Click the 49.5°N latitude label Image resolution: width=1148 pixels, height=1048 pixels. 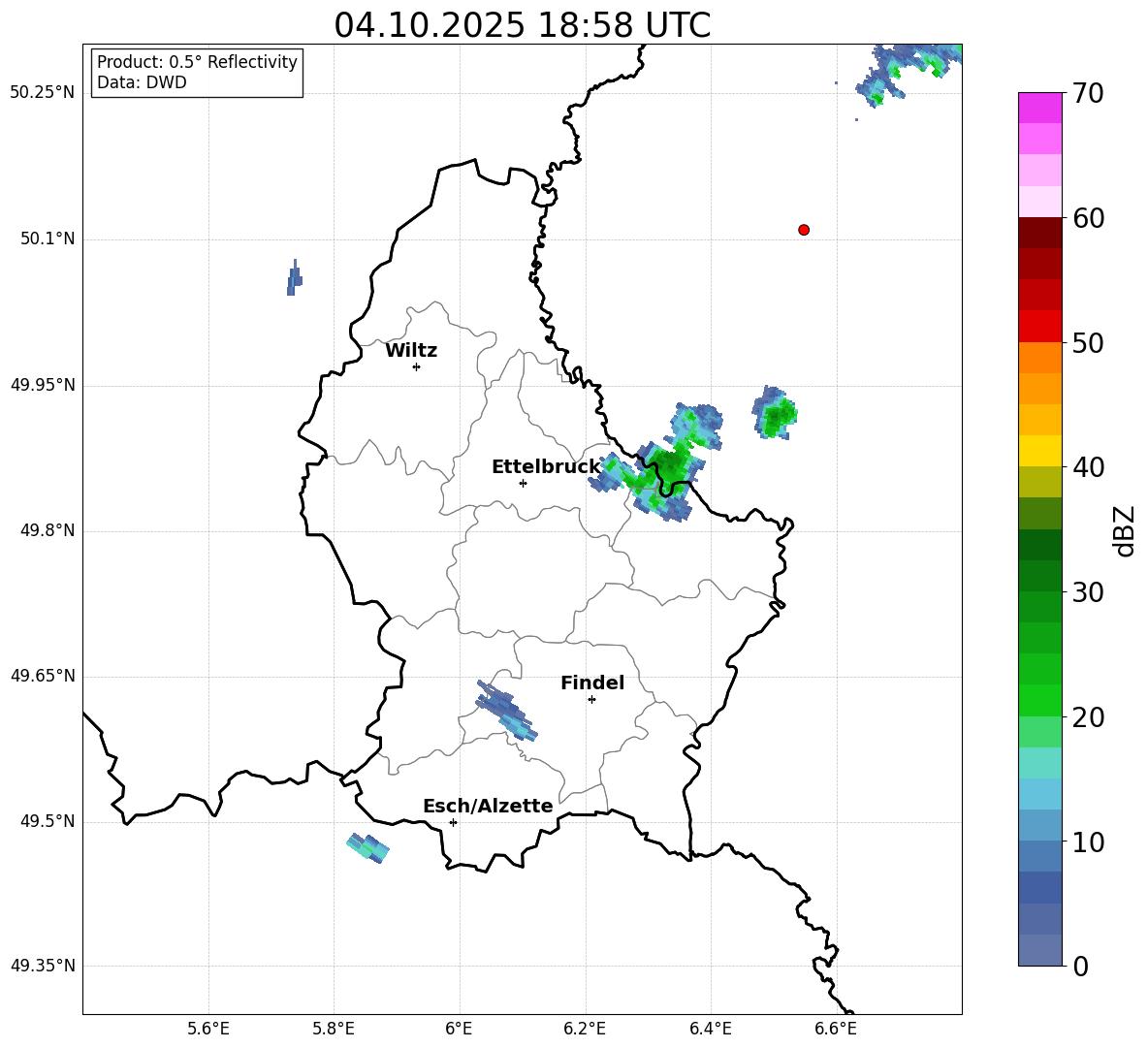coord(48,821)
